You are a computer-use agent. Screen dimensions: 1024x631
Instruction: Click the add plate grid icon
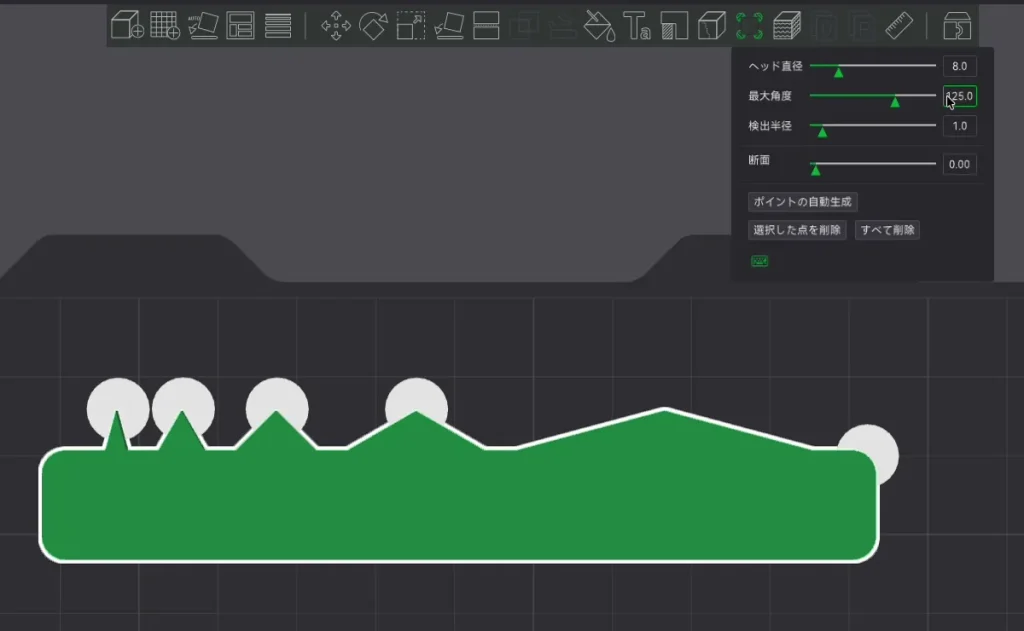pyautogui.click(x=165, y=25)
